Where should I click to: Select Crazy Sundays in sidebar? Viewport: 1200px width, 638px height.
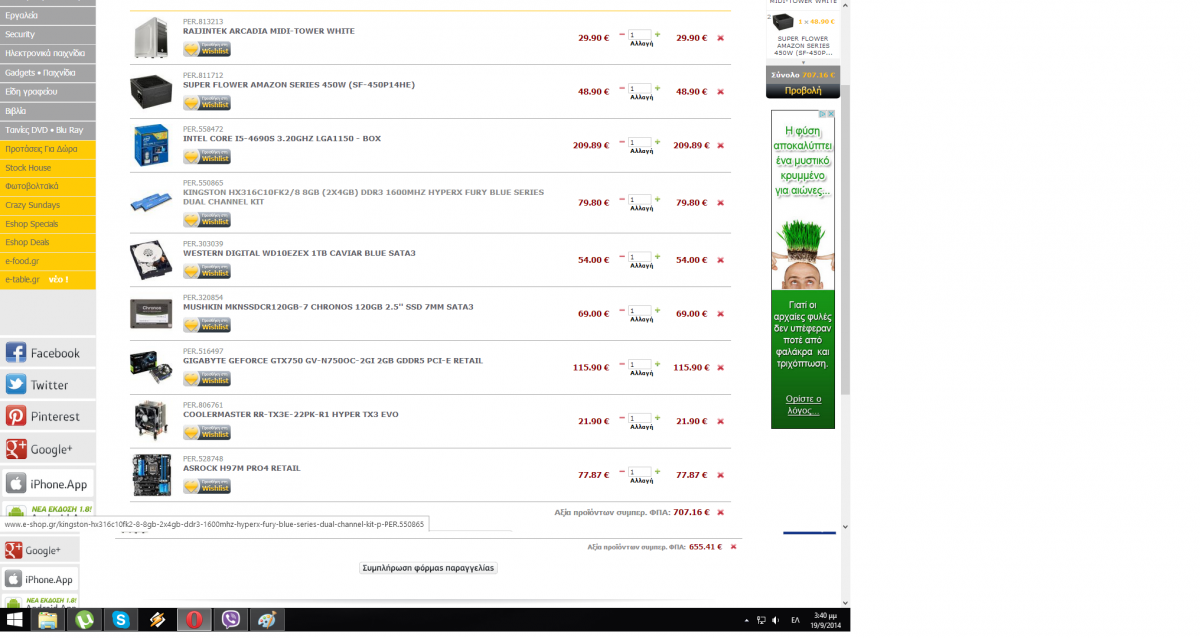[48, 205]
